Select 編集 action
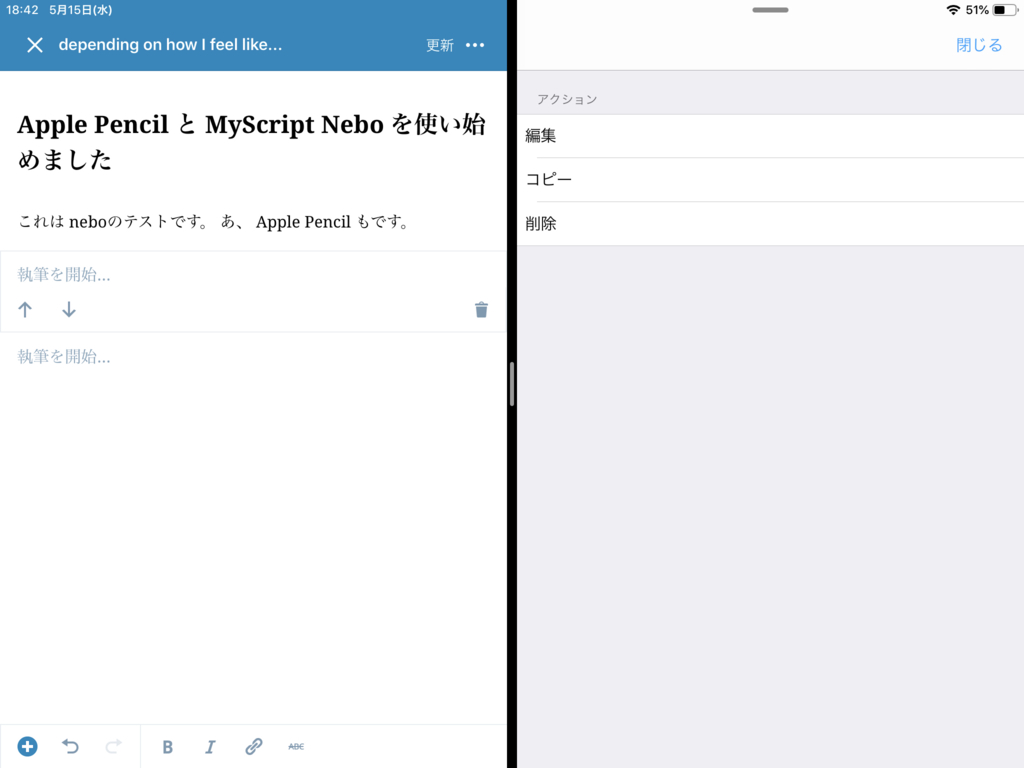 [771, 136]
